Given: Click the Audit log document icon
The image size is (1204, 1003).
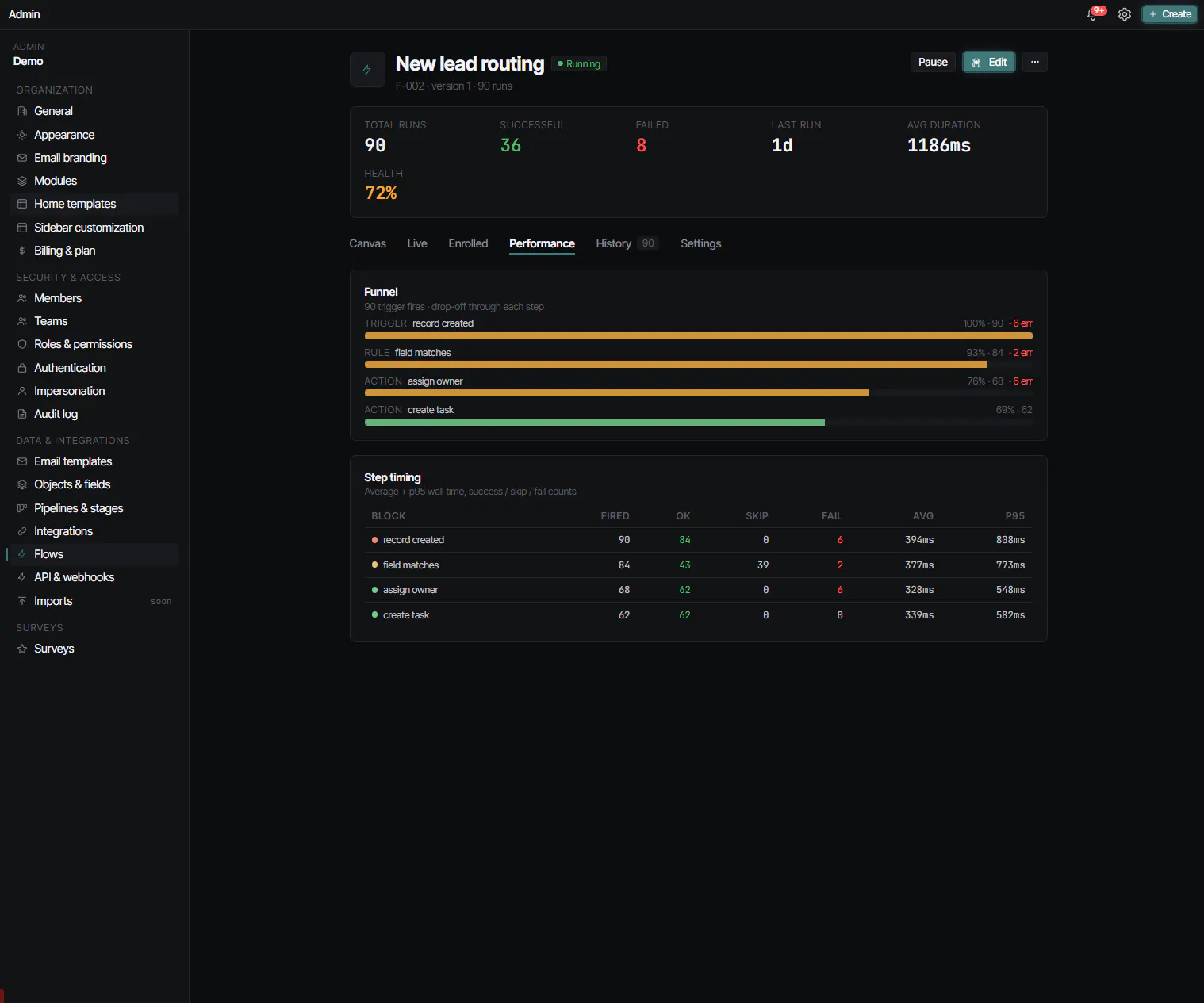Looking at the screenshot, I should 22,414.
